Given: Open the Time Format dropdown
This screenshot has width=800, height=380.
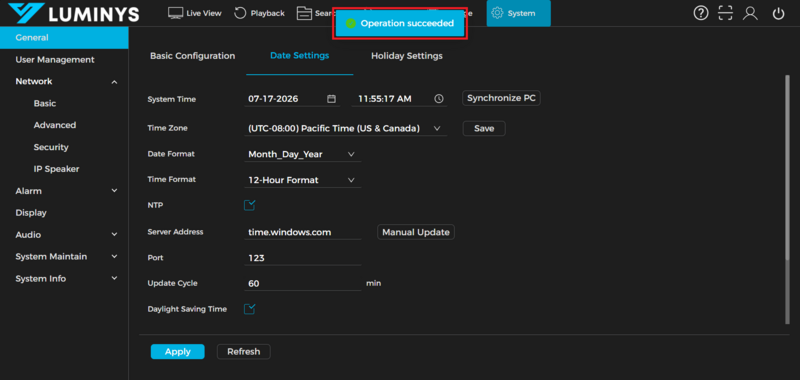Looking at the screenshot, I should click(x=303, y=180).
